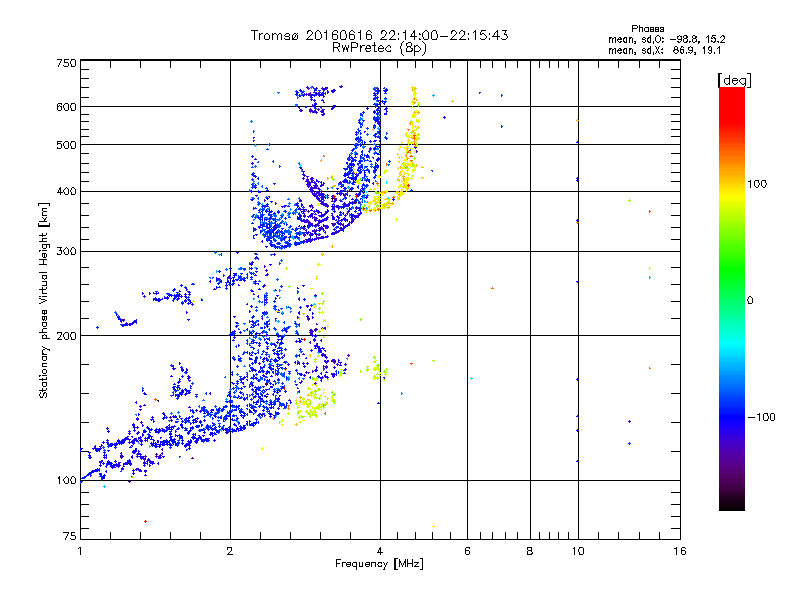This screenshot has height=600, width=800.
Task: Click the x-axis tick label '8'
Action: point(530,551)
